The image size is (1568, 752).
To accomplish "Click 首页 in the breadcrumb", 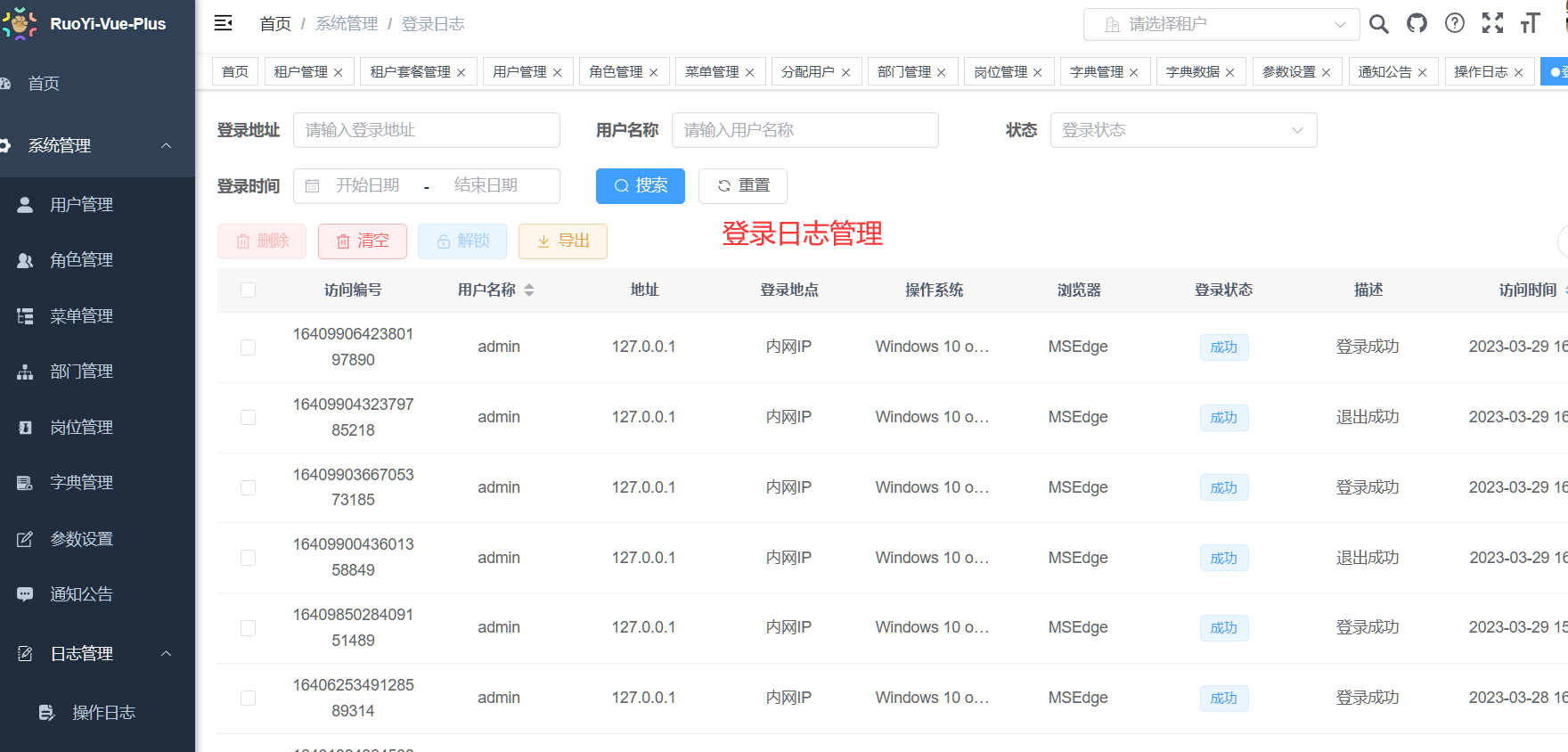I will click(x=275, y=24).
